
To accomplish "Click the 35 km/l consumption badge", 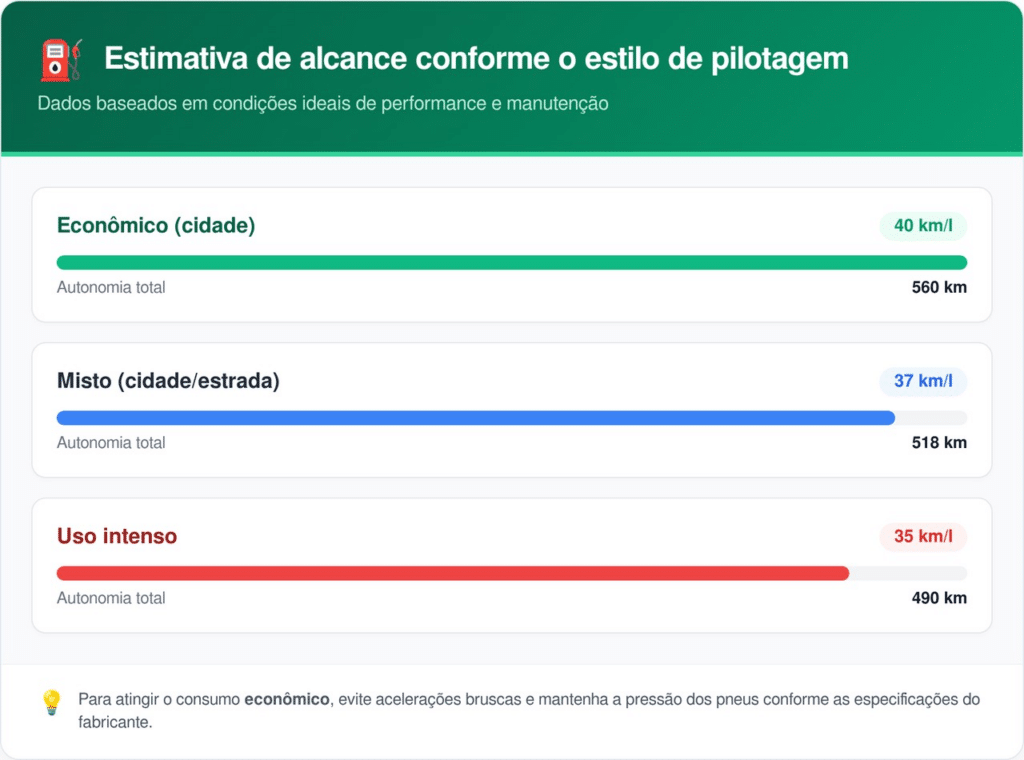I will (x=923, y=536).
